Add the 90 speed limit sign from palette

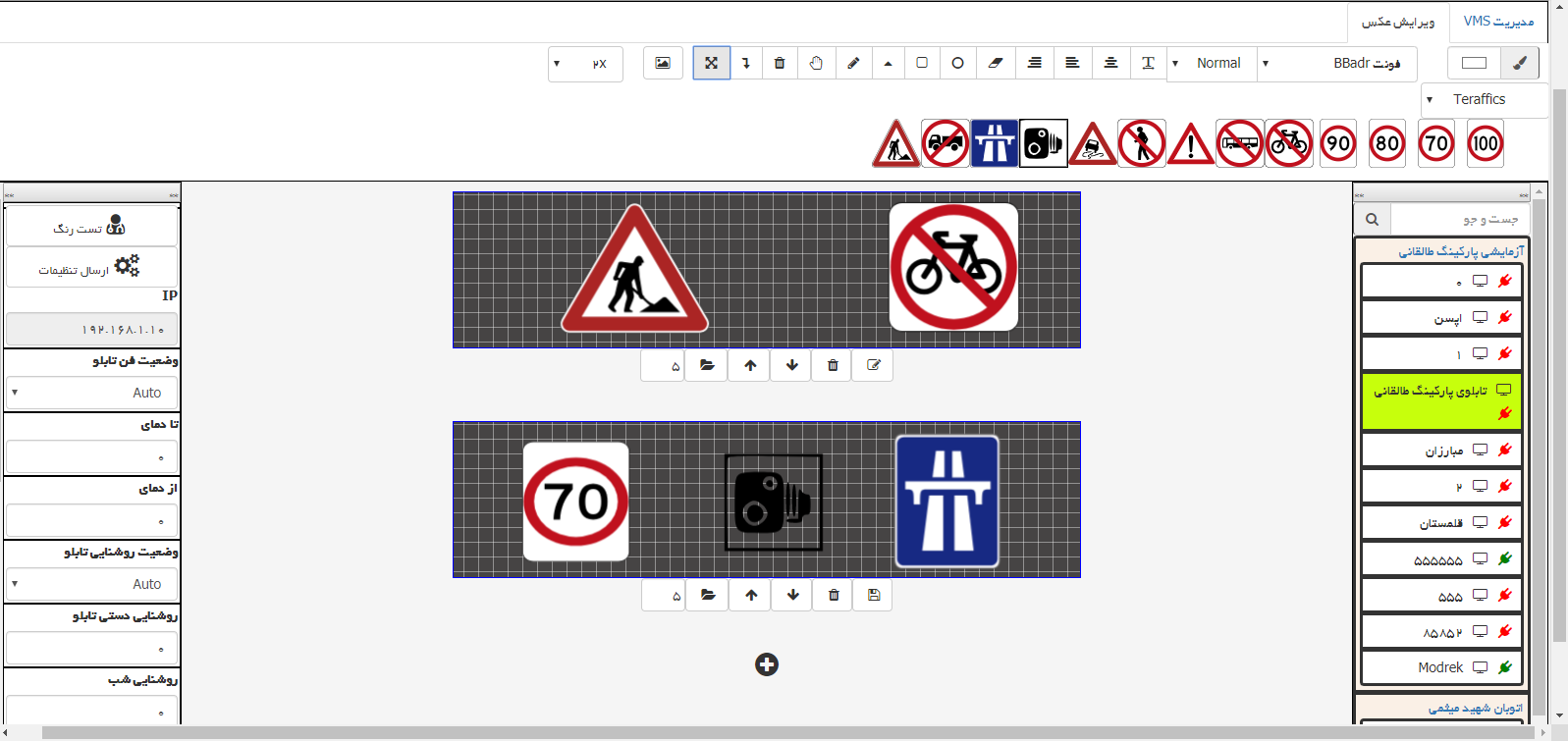point(1337,144)
